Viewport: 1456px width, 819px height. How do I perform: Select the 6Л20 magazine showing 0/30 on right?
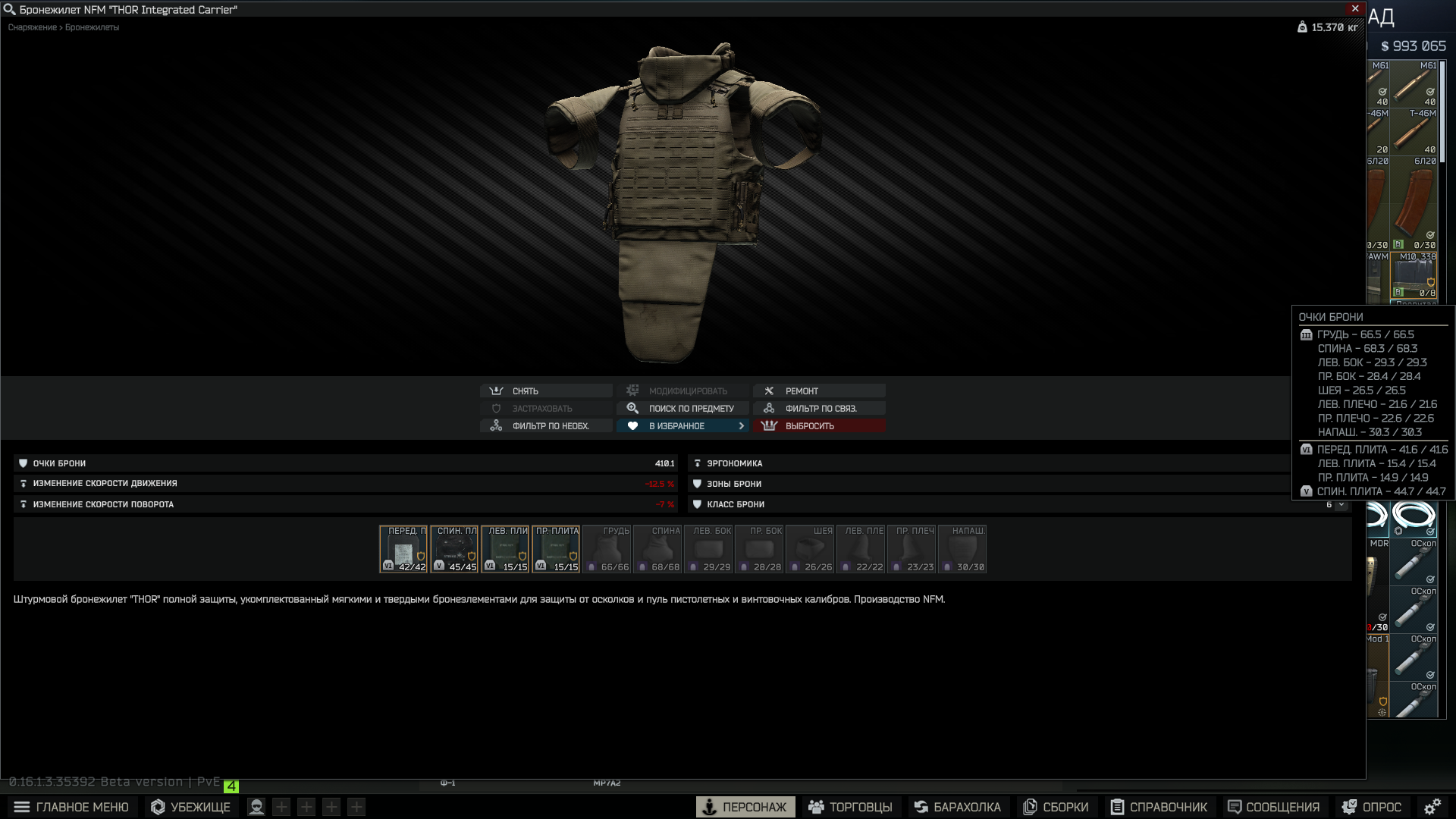(x=1414, y=203)
